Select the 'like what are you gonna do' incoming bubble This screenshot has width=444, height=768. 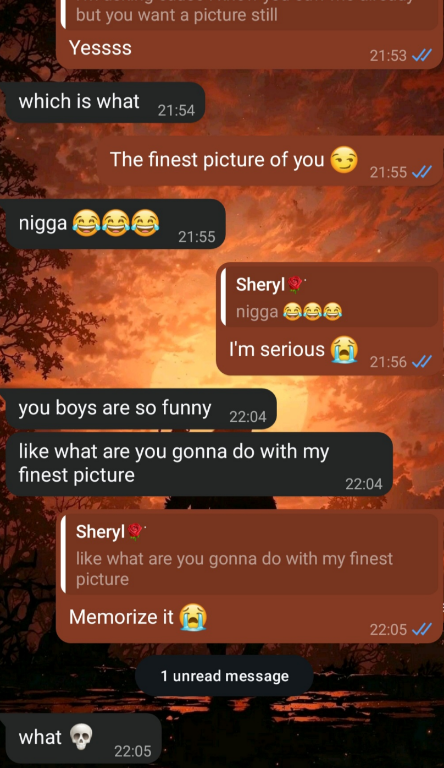pyautogui.click(x=199, y=464)
